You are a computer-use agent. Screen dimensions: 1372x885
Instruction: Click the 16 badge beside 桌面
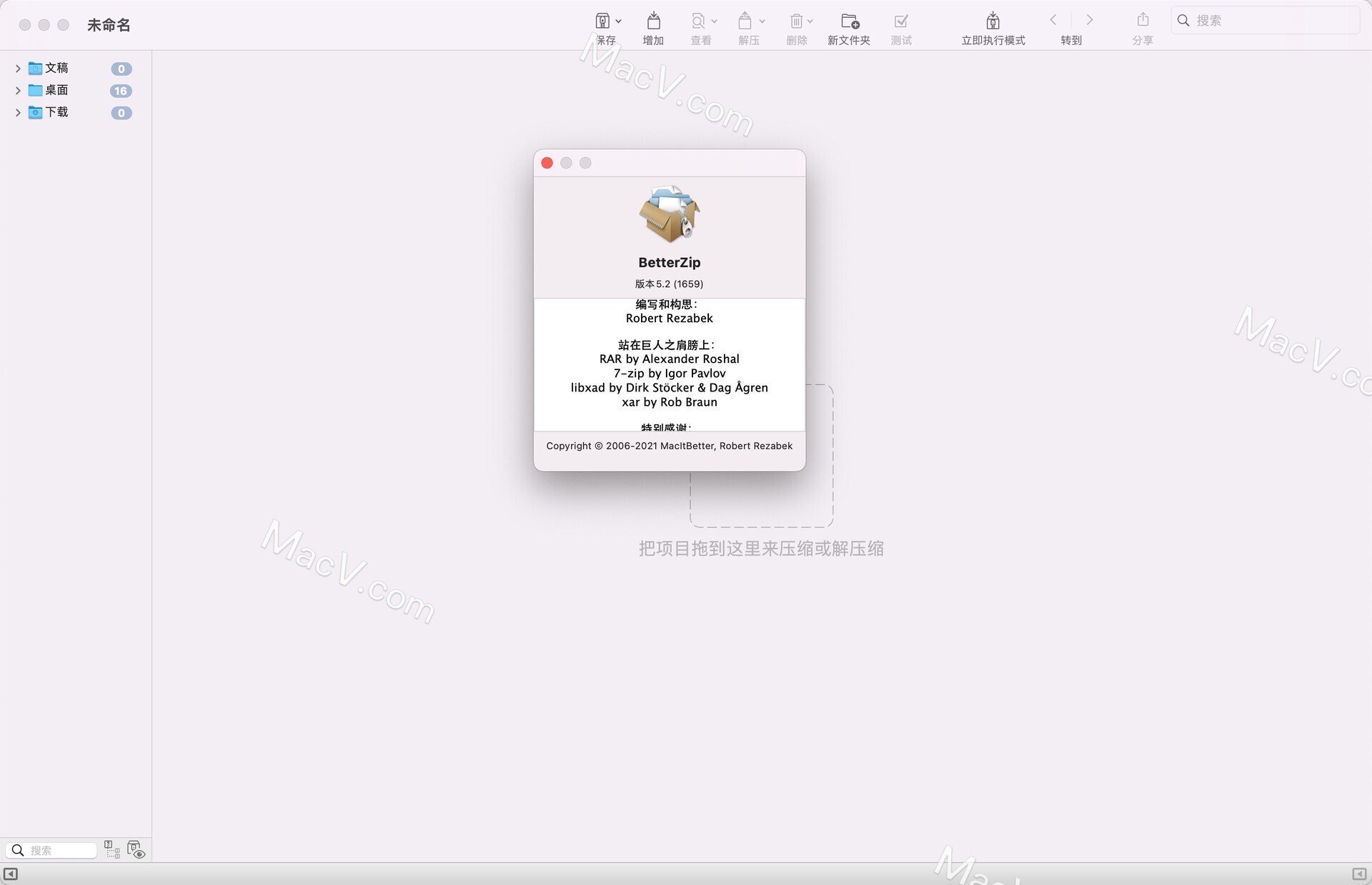point(121,91)
